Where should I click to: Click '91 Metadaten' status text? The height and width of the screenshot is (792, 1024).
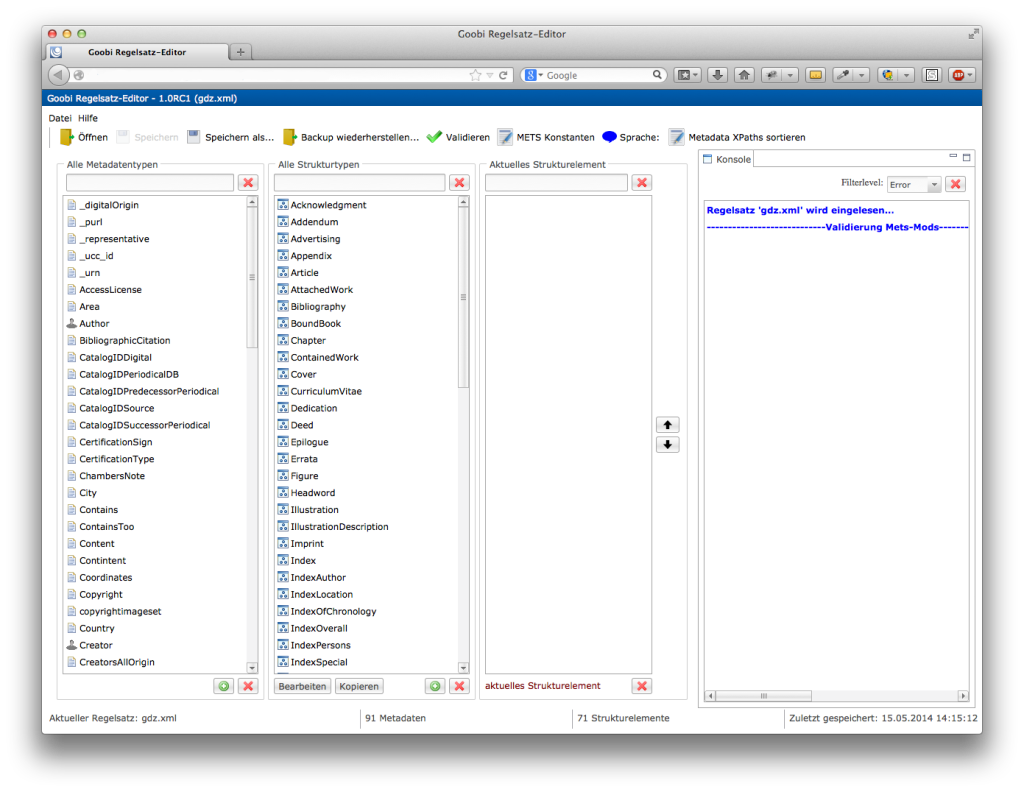tap(396, 718)
